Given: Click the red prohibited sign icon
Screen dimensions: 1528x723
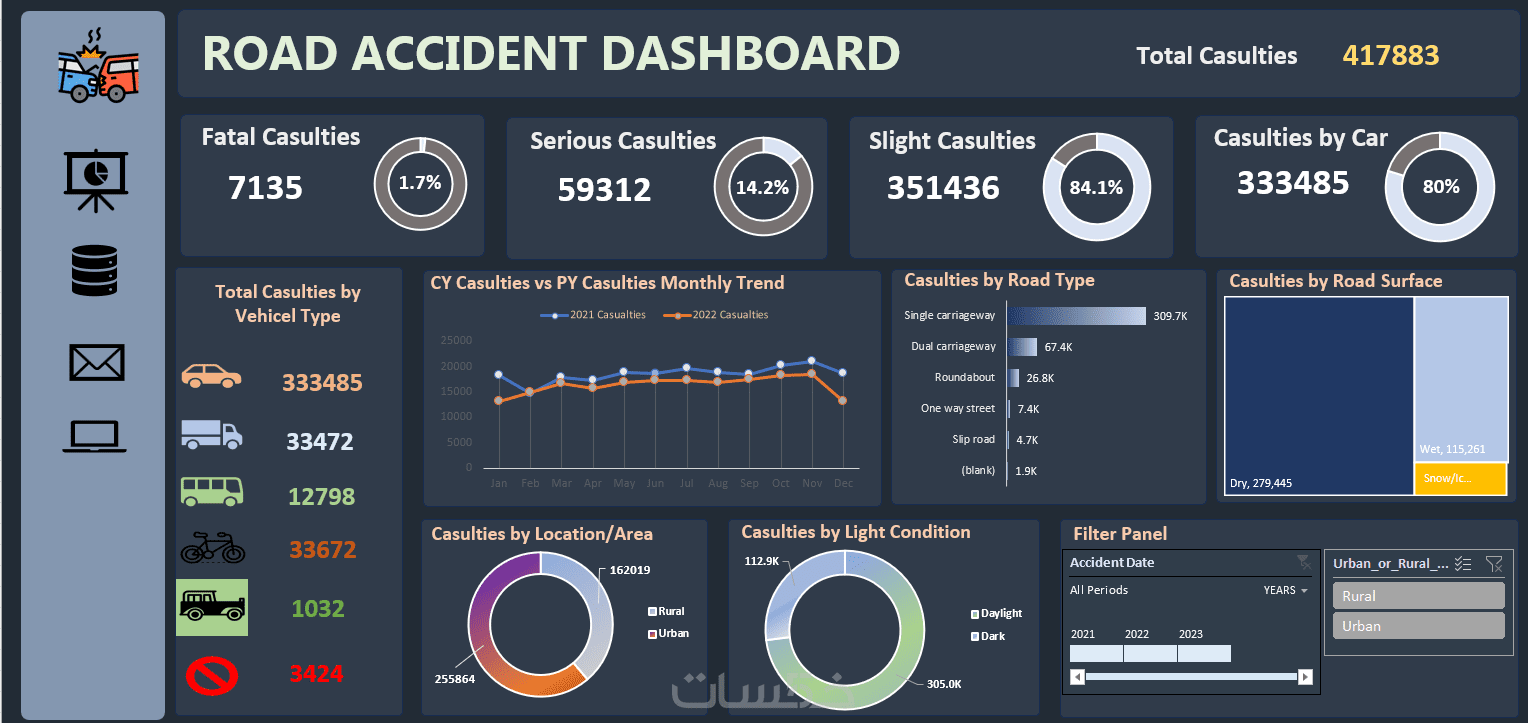Looking at the screenshot, I should click(212, 674).
